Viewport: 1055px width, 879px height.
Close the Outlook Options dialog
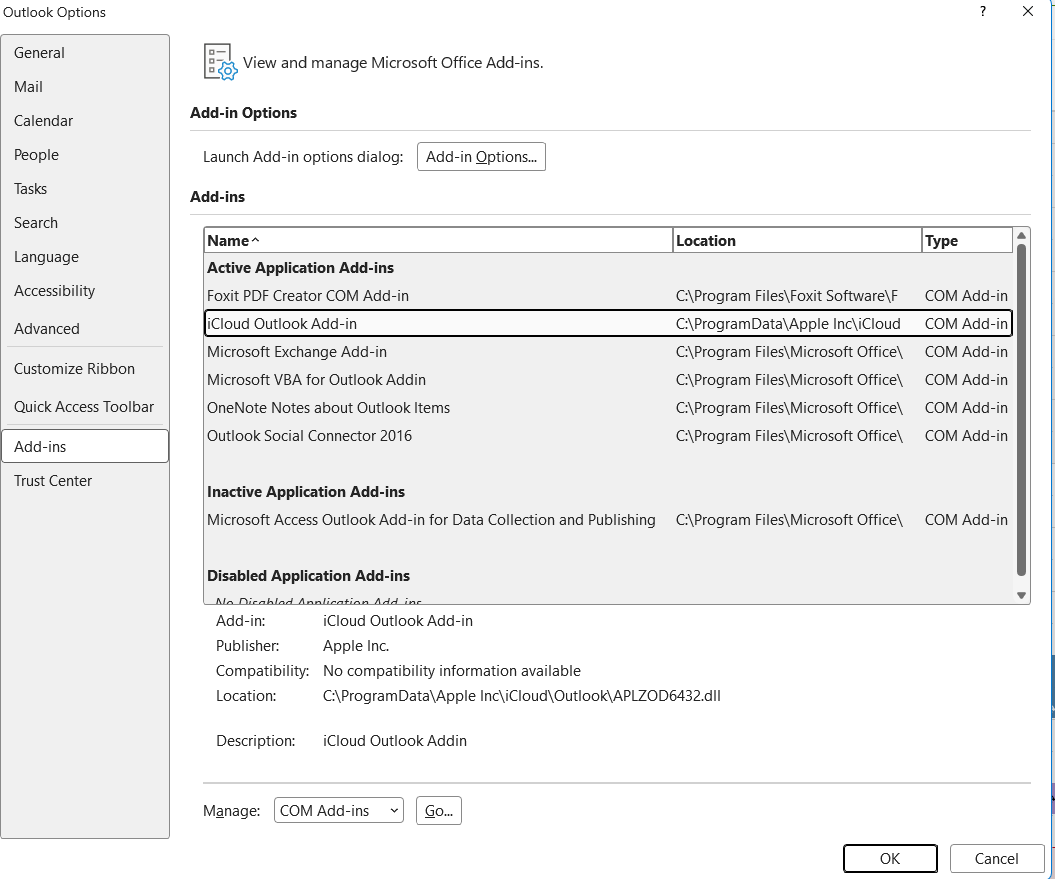point(1027,11)
